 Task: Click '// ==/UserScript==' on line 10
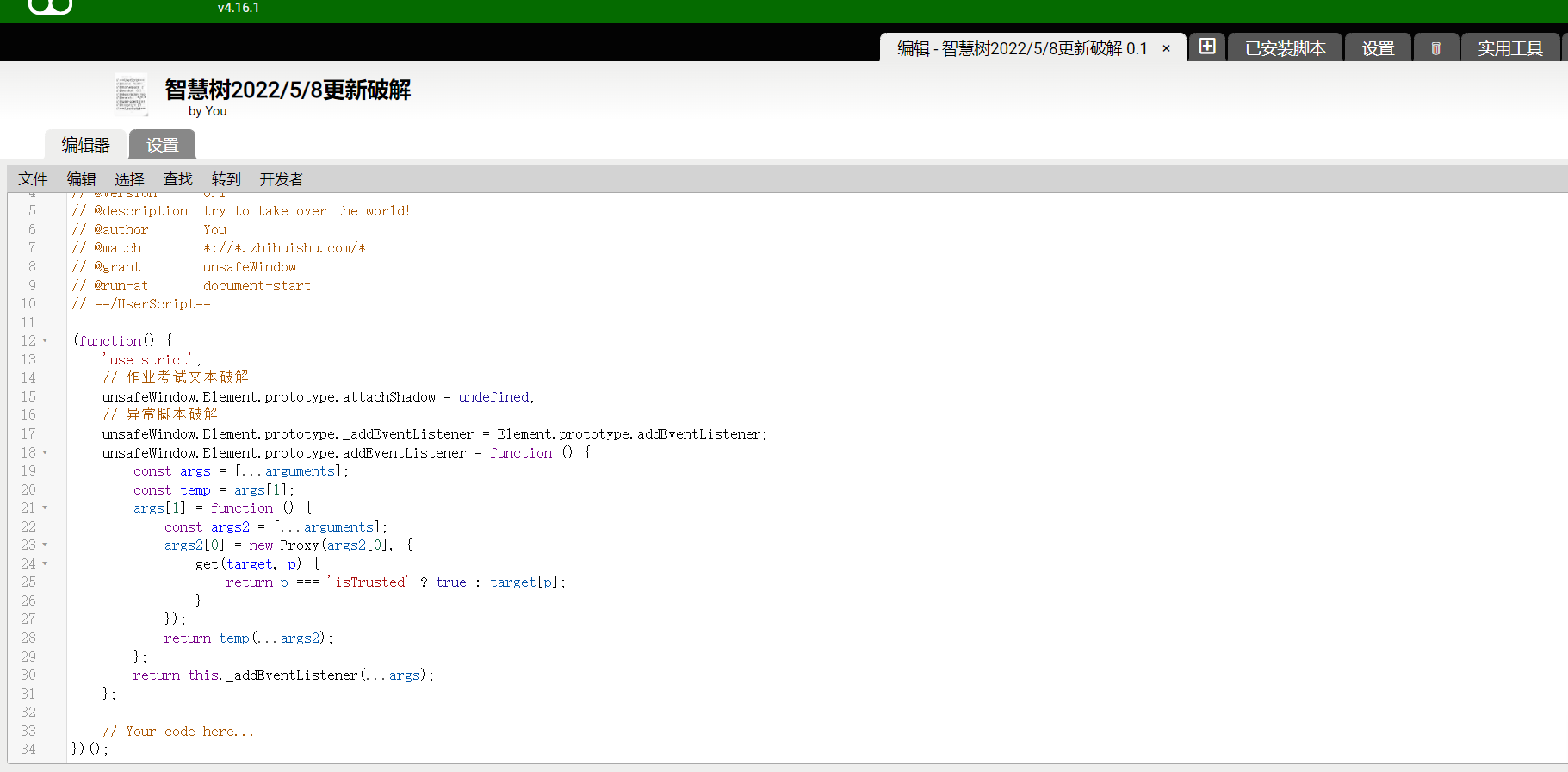coord(141,304)
